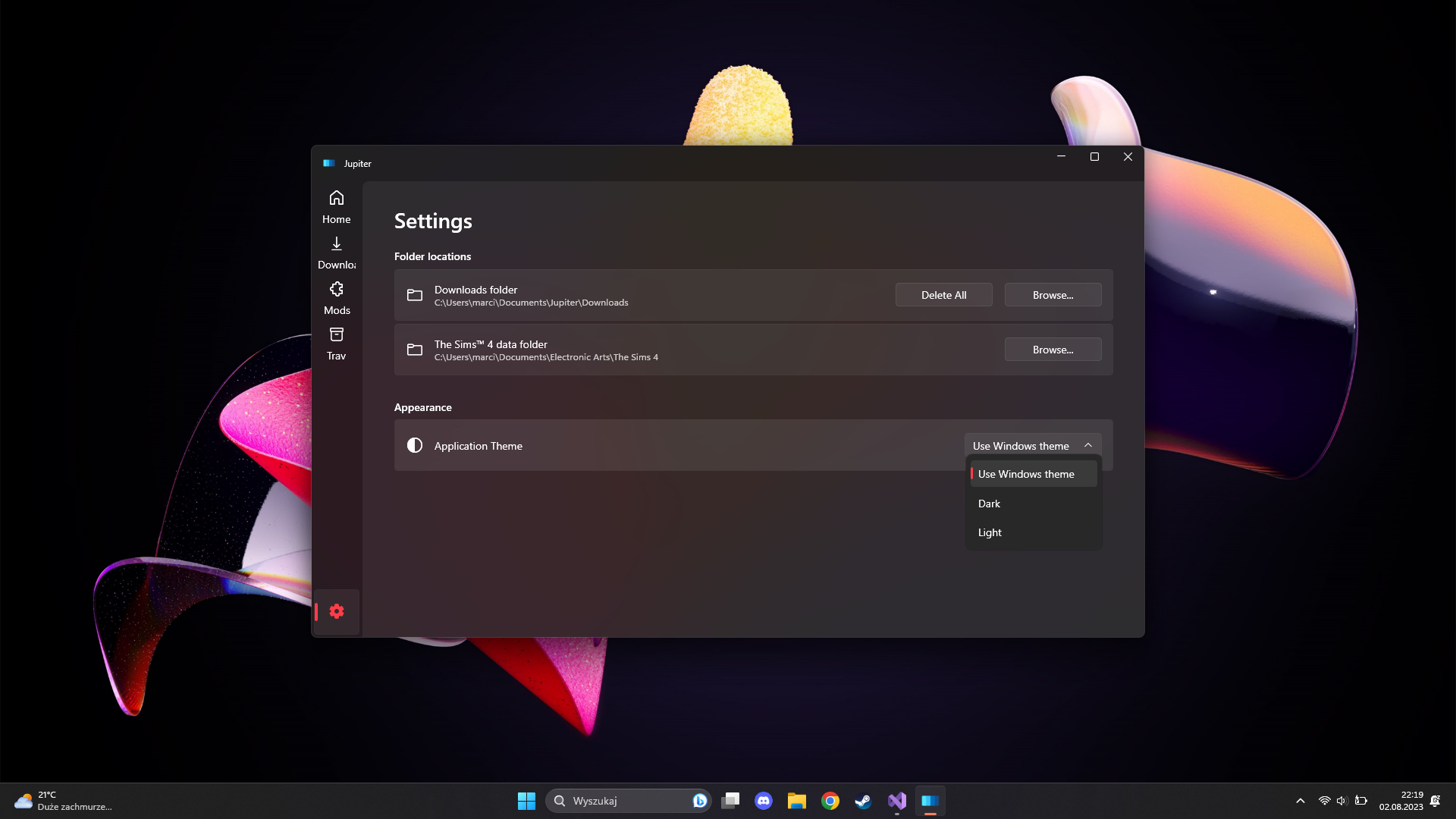Open Jupiter settings via the gear icon
1456x819 pixels.
[336, 611]
